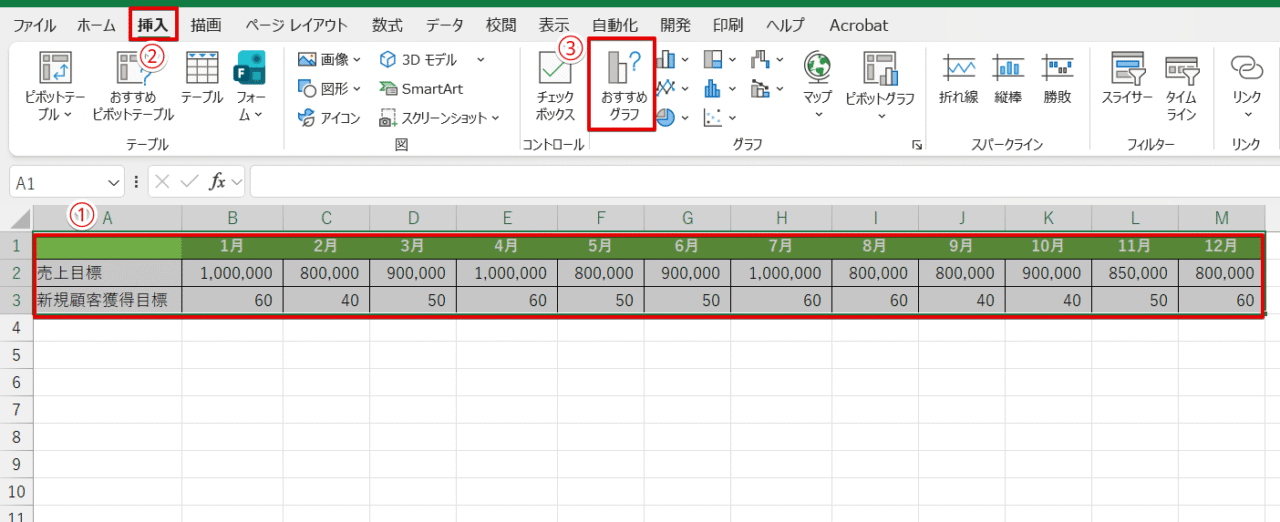Insert a column or bar chart
Screen dimensions: 1280x522
click(x=665, y=60)
